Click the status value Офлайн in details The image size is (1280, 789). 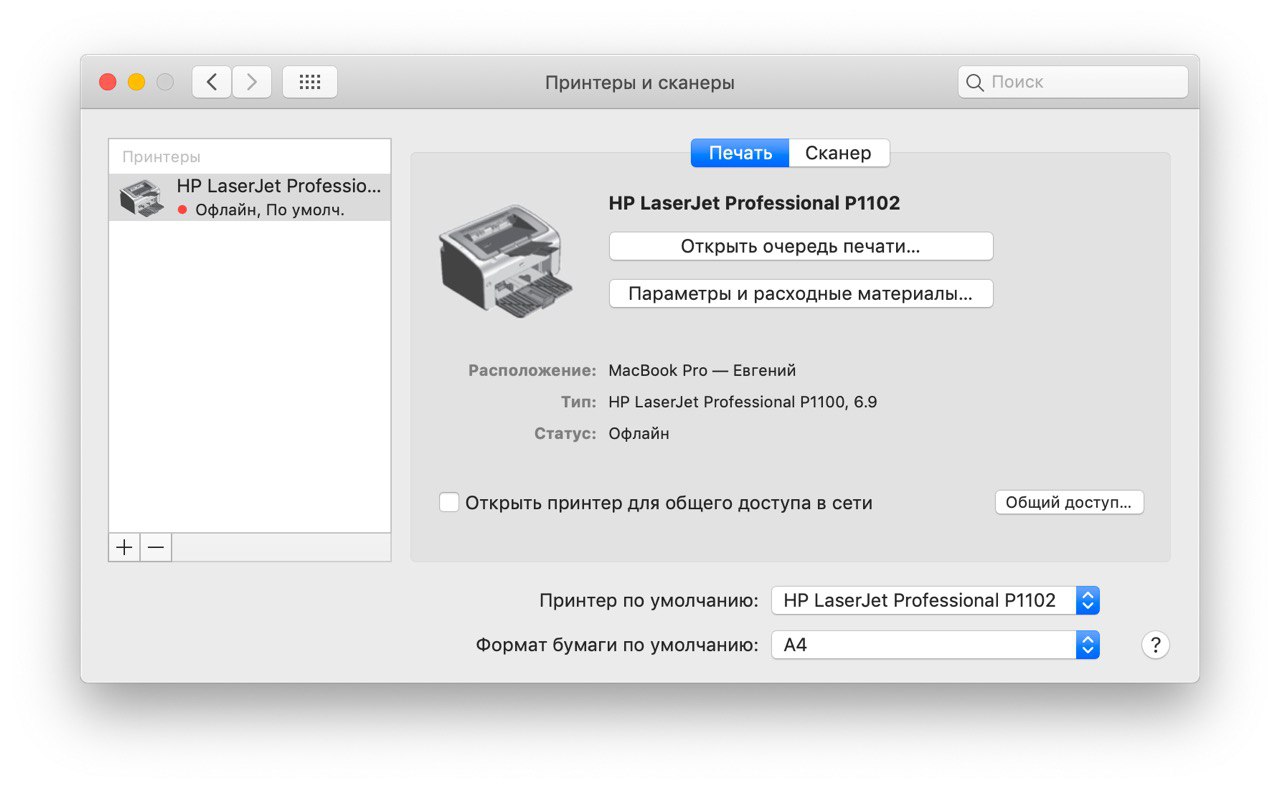pyautogui.click(x=639, y=433)
